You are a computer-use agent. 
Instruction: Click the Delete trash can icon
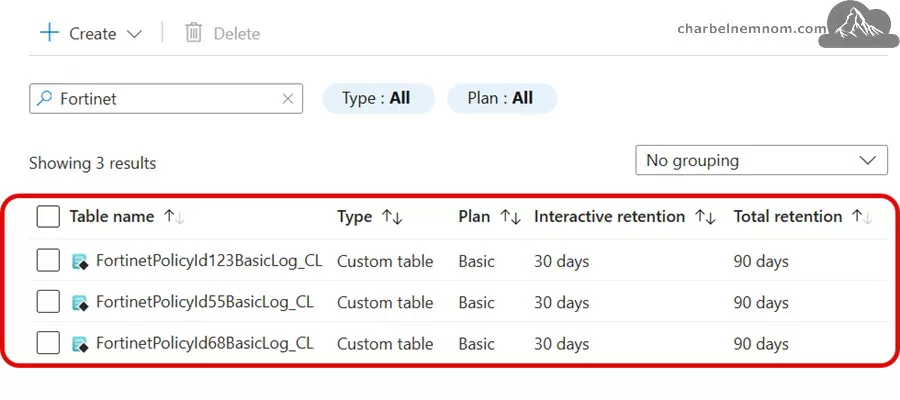(x=193, y=33)
